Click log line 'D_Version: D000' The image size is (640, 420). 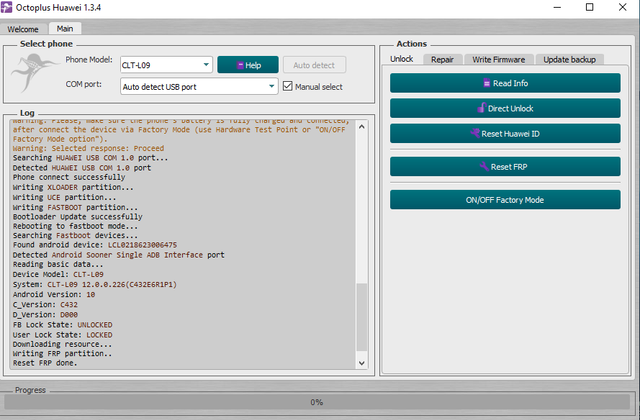(45, 315)
